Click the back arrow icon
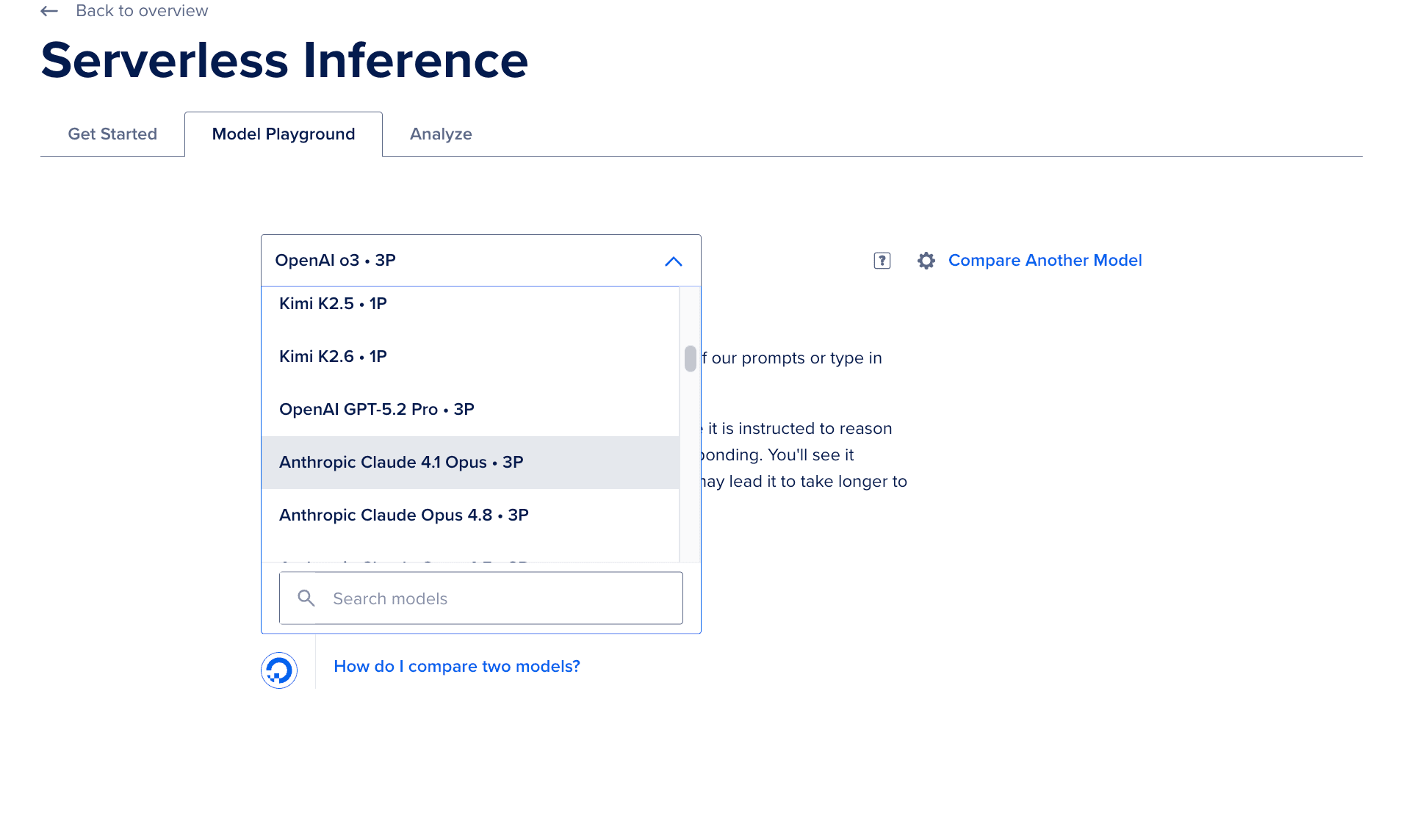 tap(49, 11)
